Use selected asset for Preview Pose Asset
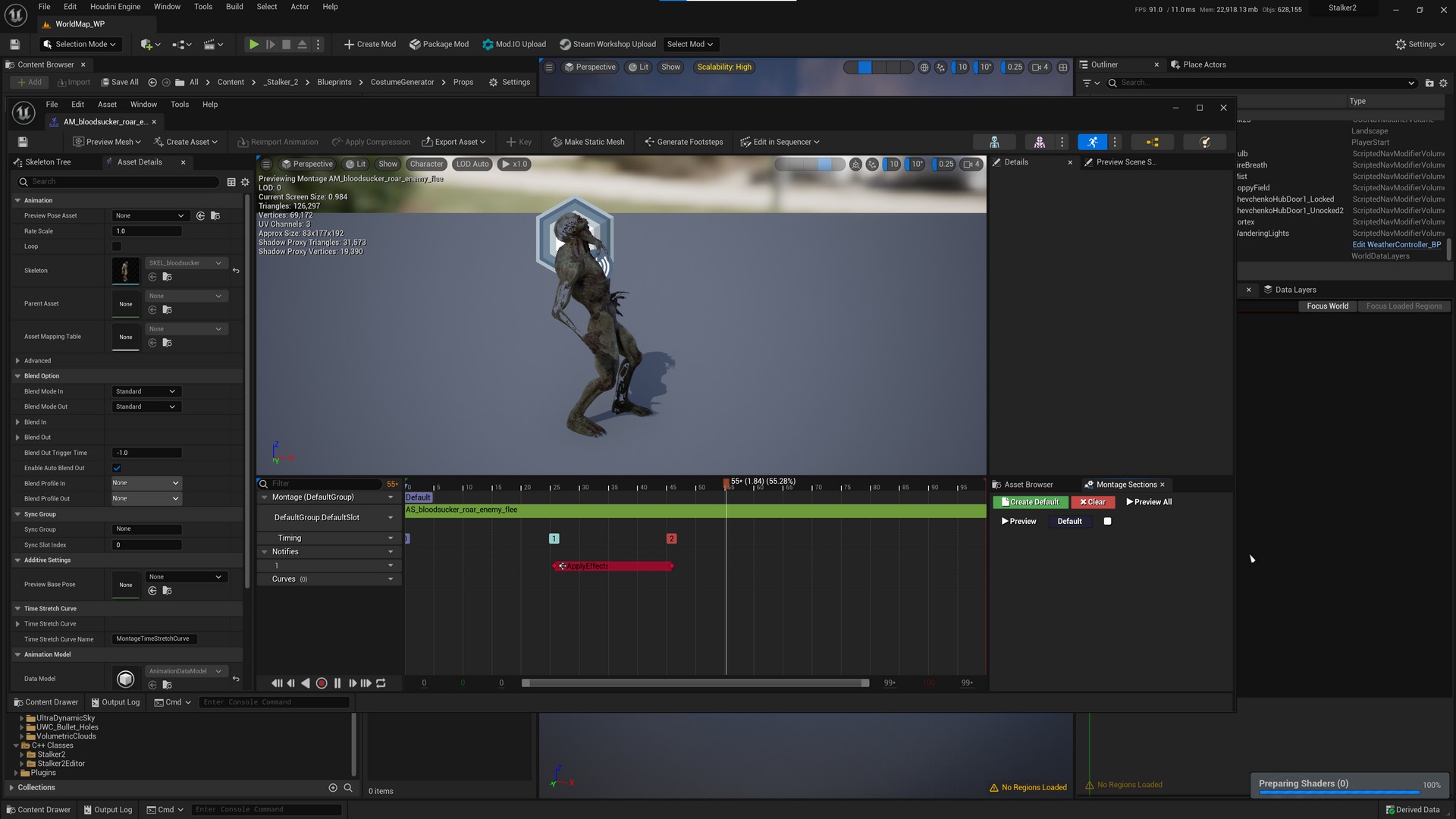 point(201,216)
